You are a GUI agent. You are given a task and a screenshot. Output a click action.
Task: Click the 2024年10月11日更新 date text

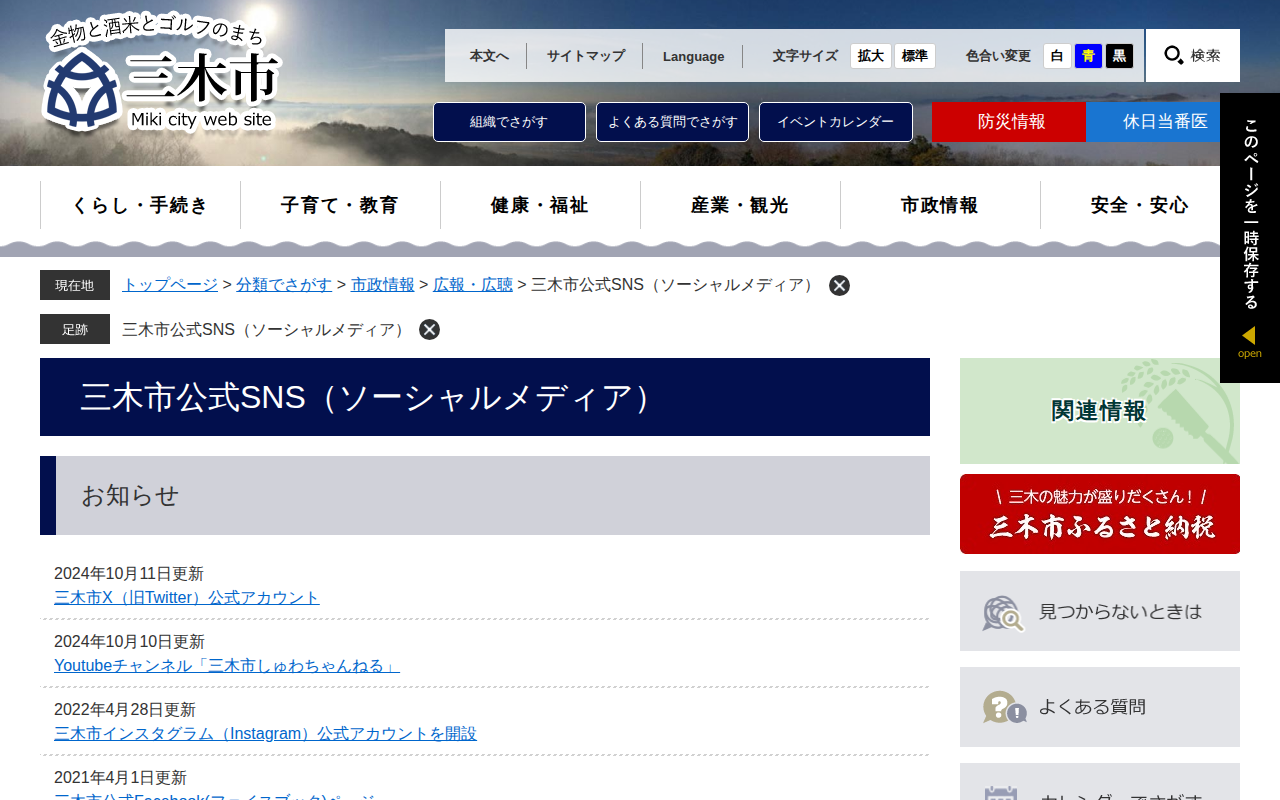[x=129, y=574]
